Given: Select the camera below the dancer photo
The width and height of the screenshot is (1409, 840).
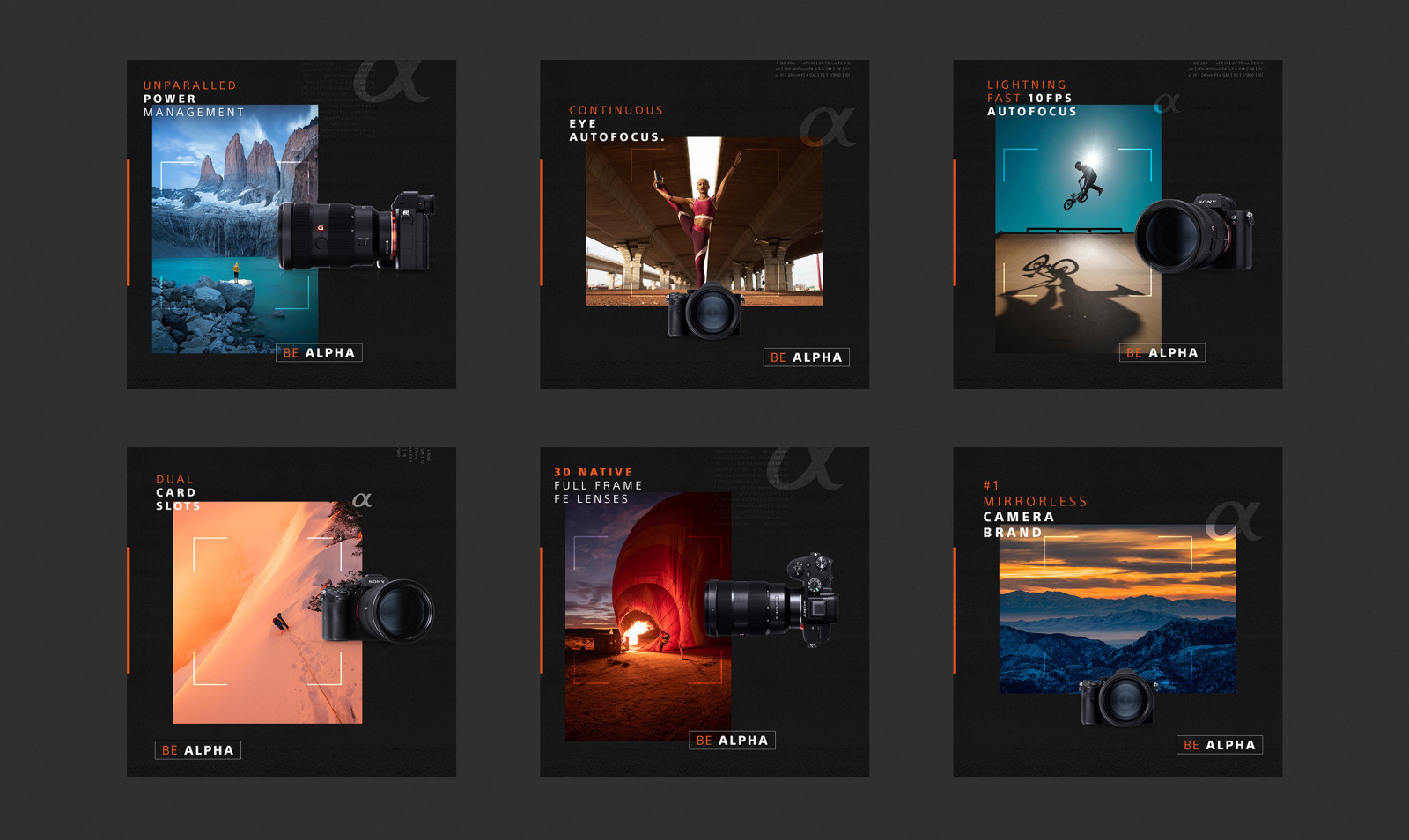Looking at the screenshot, I should [704, 312].
